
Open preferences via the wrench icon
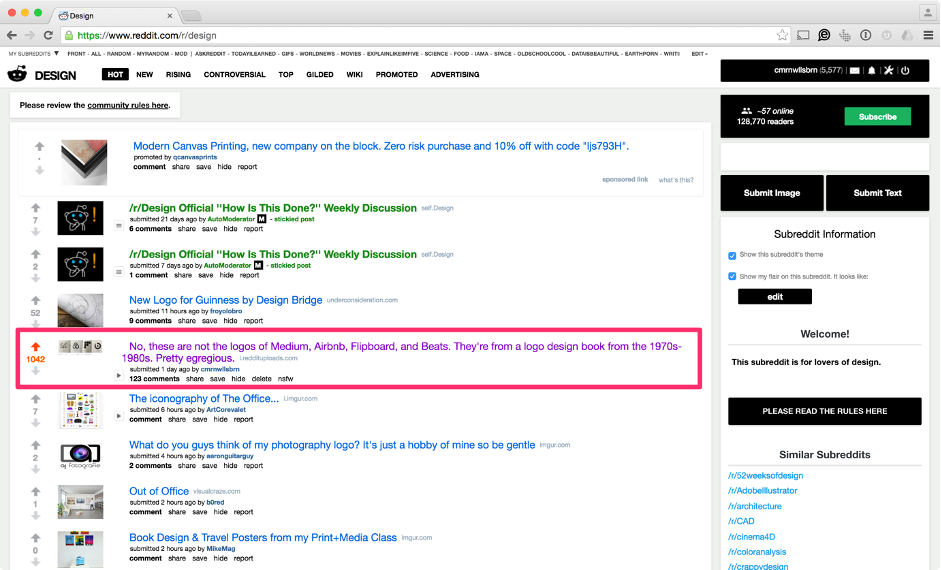[888, 71]
